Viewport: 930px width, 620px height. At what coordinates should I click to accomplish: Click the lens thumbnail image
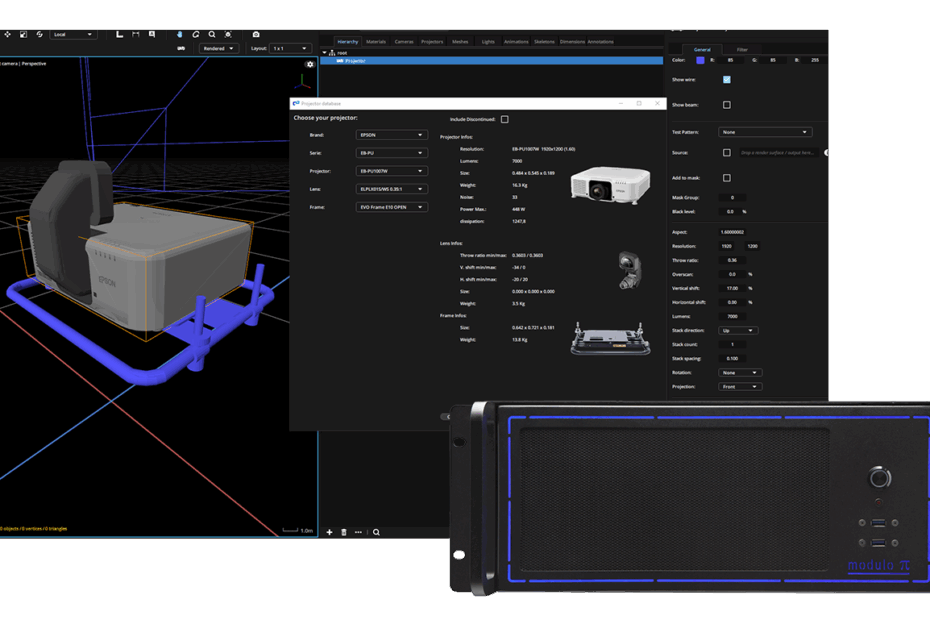pos(630,271)
